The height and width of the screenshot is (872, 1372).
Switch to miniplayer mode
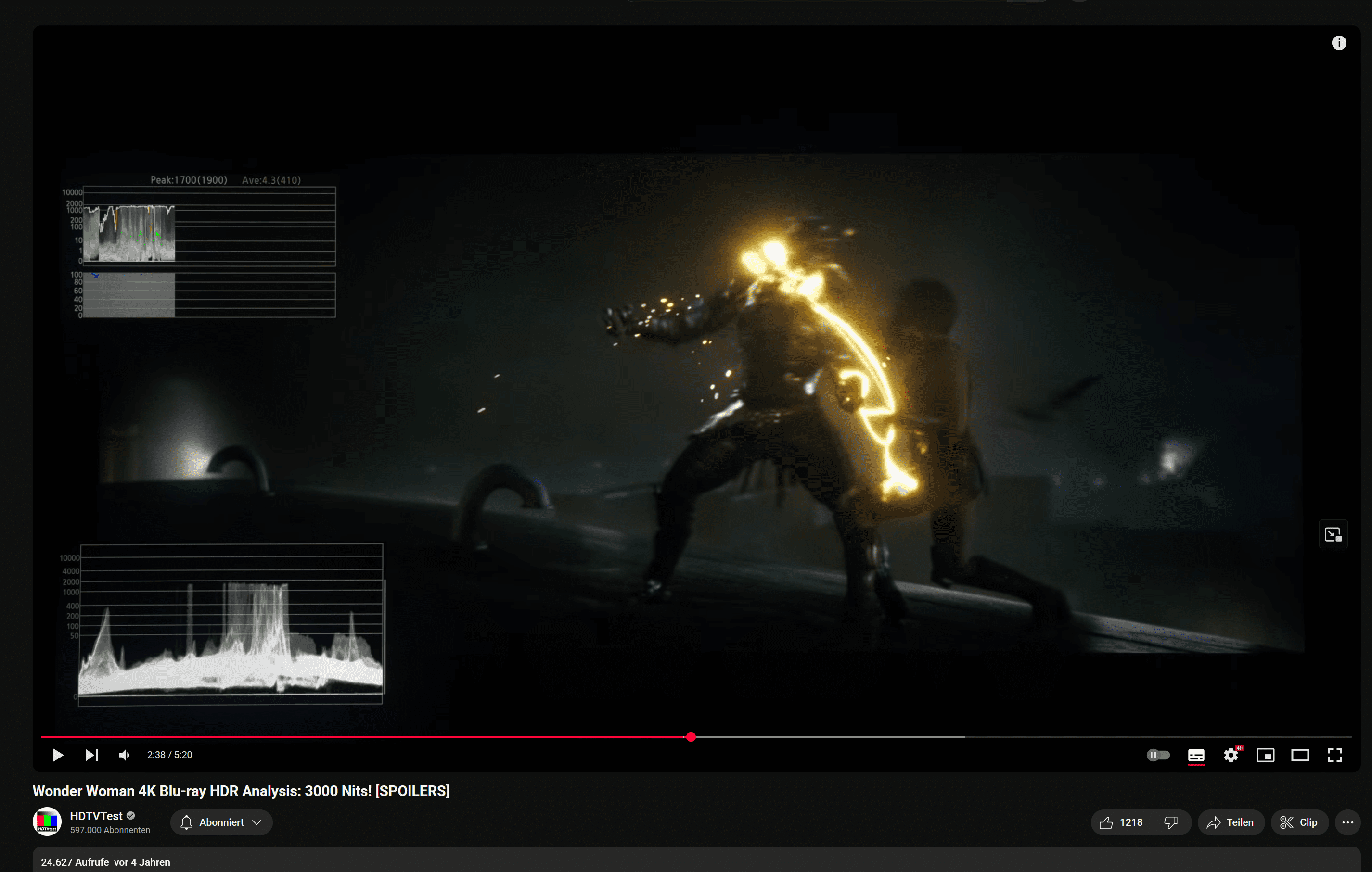click(x=1266, y=755)
